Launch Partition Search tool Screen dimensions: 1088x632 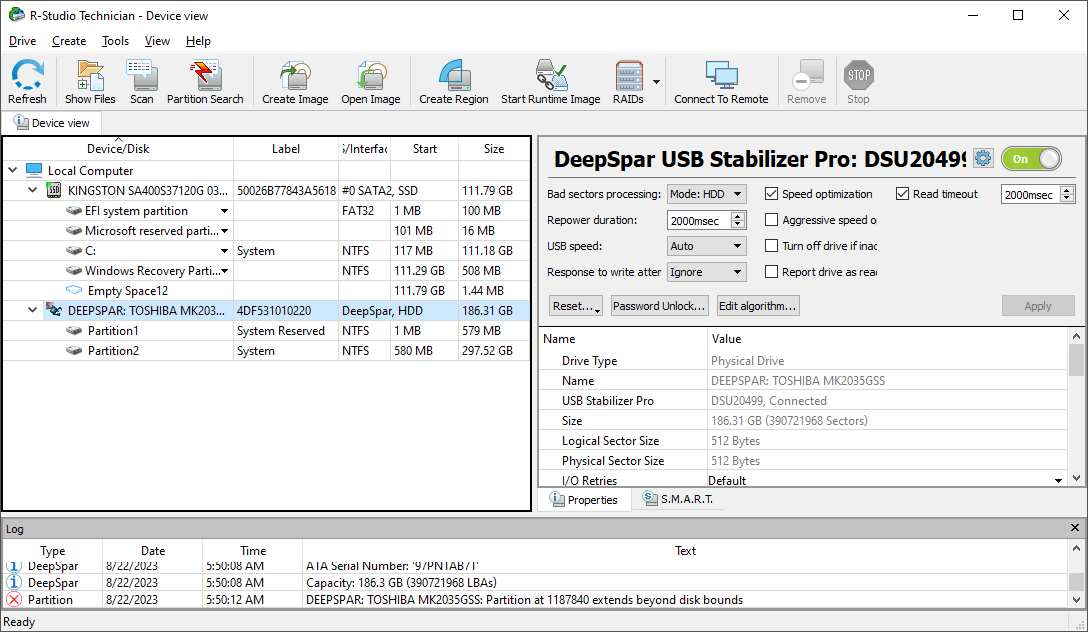tap(205, 75)
